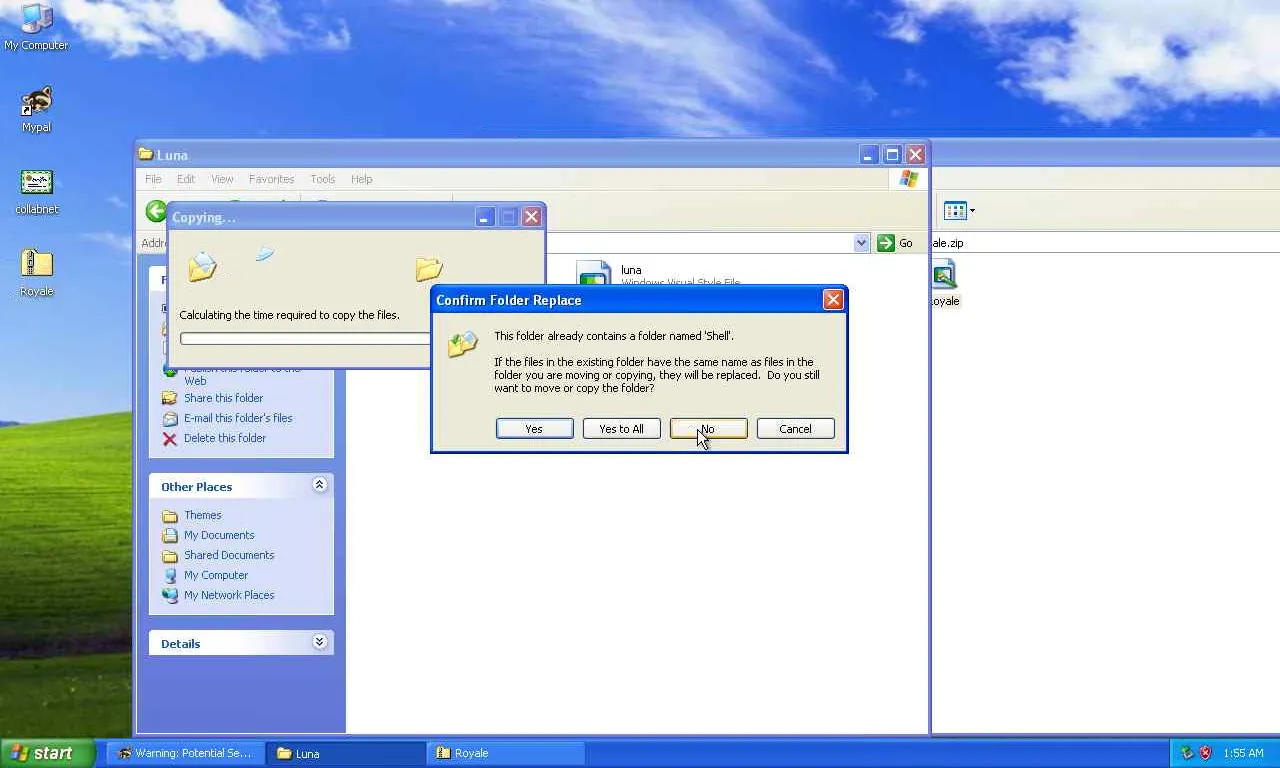Image resolution: width=1280 pixels, height=768 pixels.
Task: Select the luna visual style file icon
Action: [x=594, y=273]
